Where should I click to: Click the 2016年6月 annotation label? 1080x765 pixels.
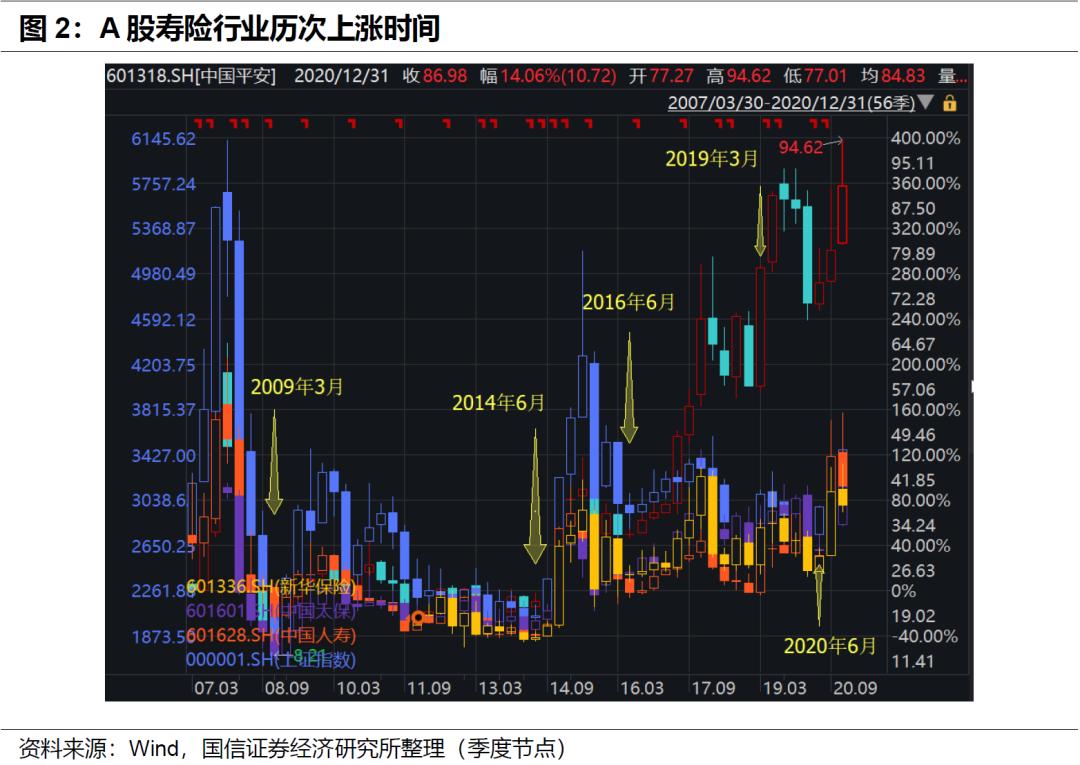[628, 302]
